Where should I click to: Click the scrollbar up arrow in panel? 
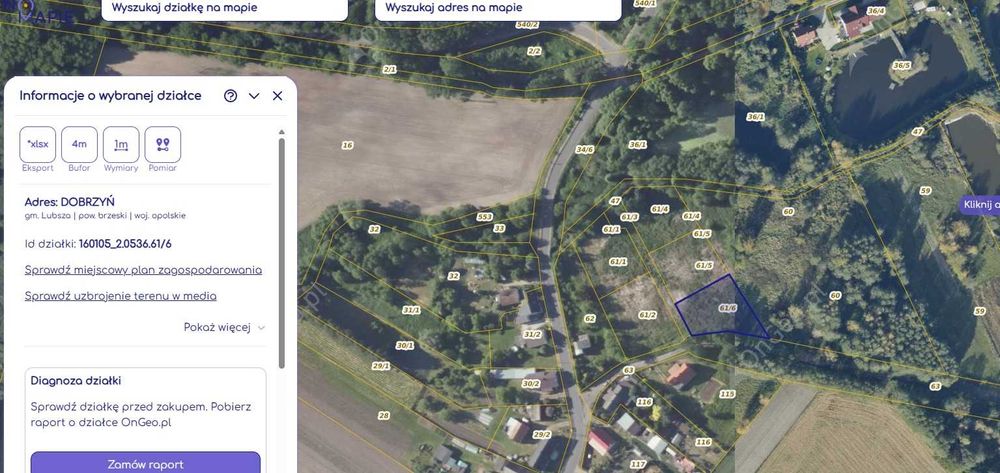coord(282,132)
